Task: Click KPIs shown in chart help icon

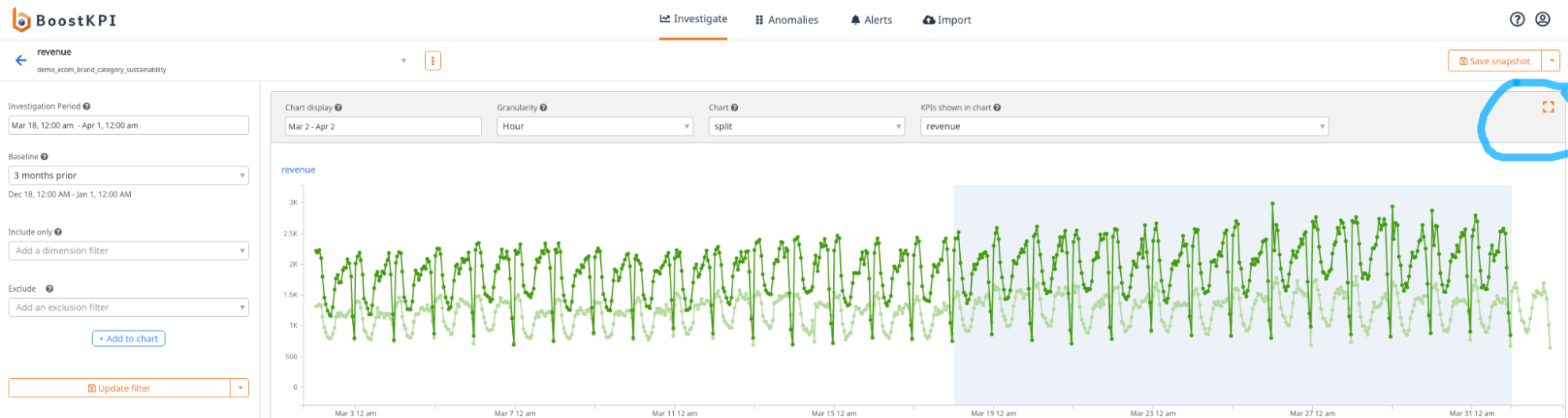Action: pos(997,107)
